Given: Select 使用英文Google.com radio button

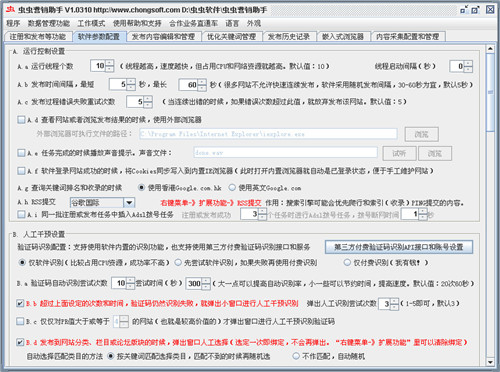Looking at the screenshot, I should click(232, 188).
